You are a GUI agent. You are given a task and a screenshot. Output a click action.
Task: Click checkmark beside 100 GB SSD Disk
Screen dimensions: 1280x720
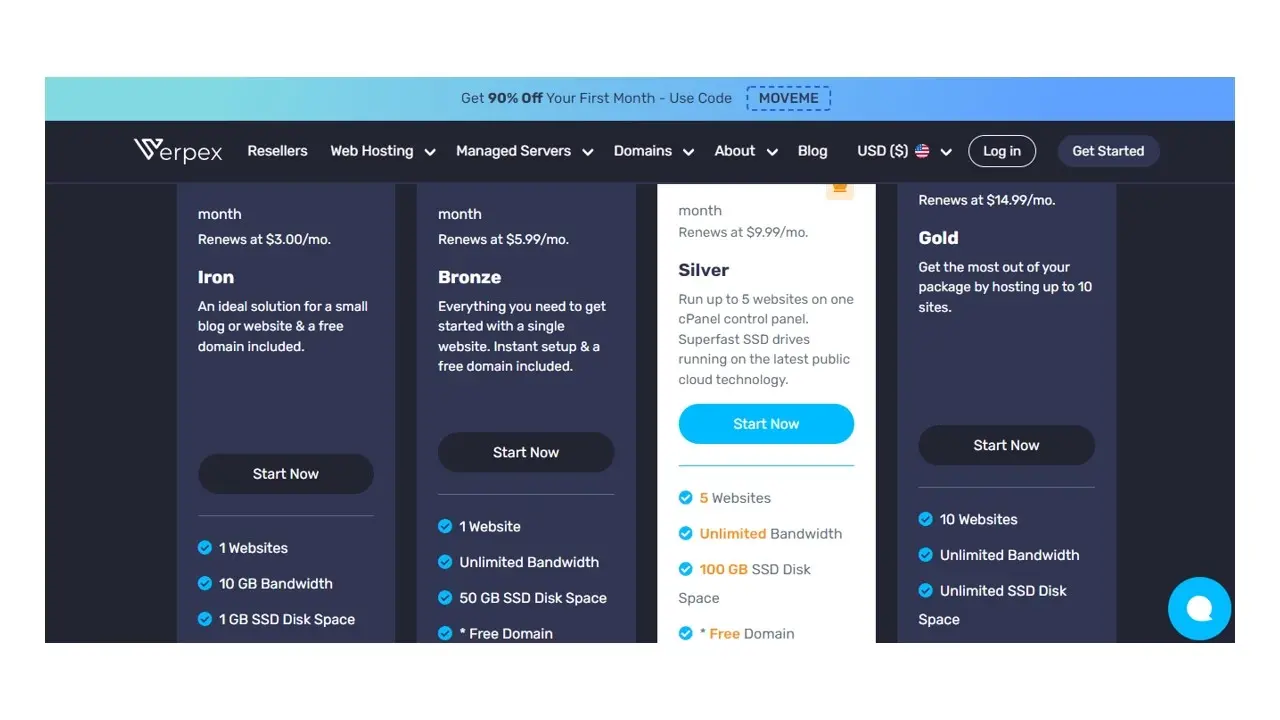pyautogui.click(x=685, y=569)
